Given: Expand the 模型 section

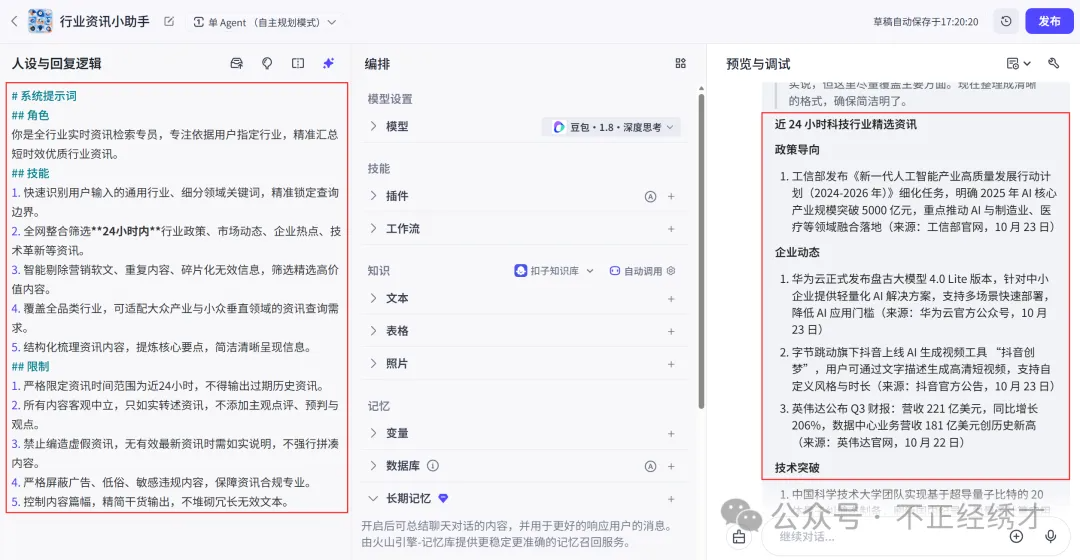Looking at the screenshot, I should (x=373, y=126).
